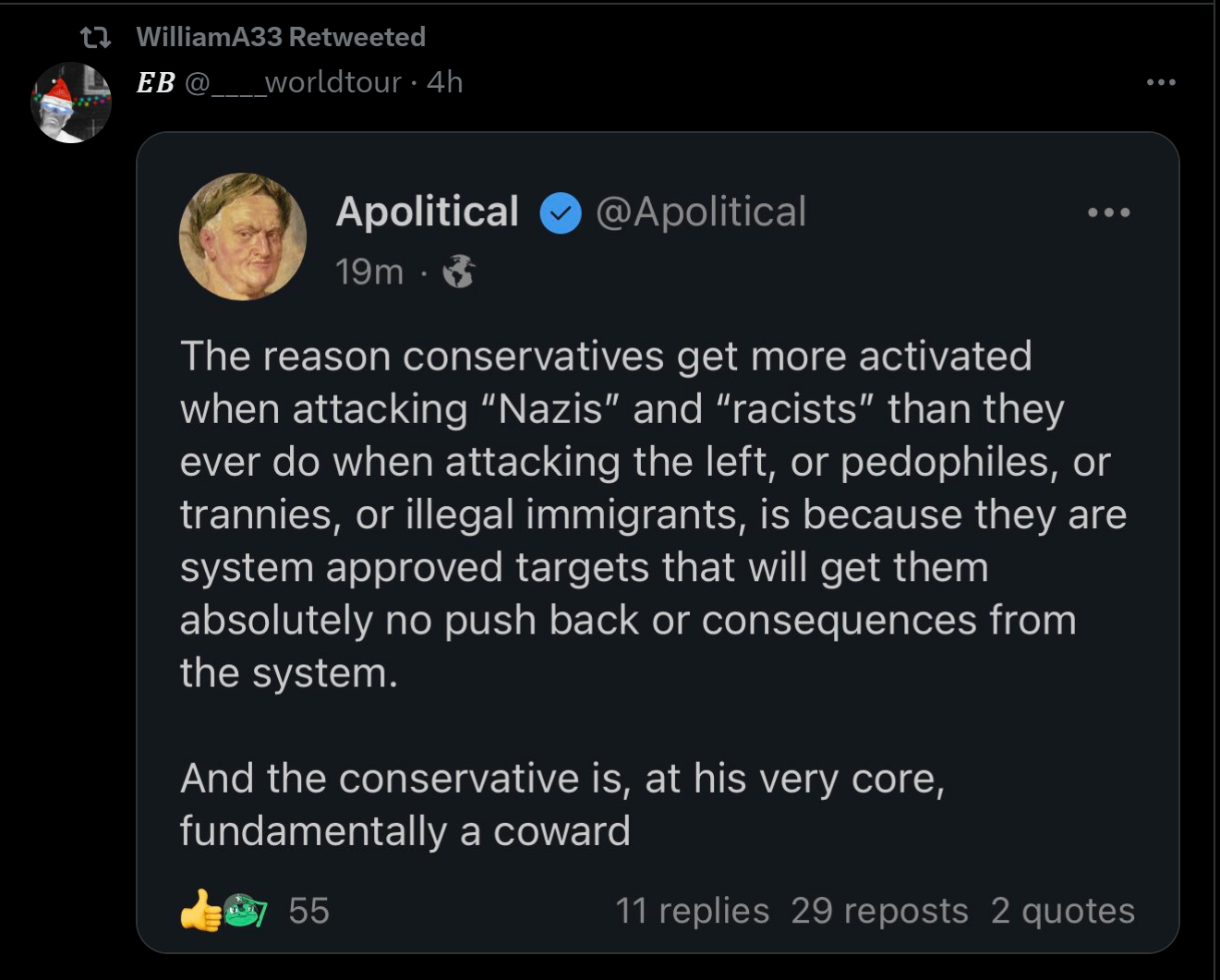Click EB's Santa hat profile avatar
This screenshot has height=980, width=1220.
[x=71, y=103]
